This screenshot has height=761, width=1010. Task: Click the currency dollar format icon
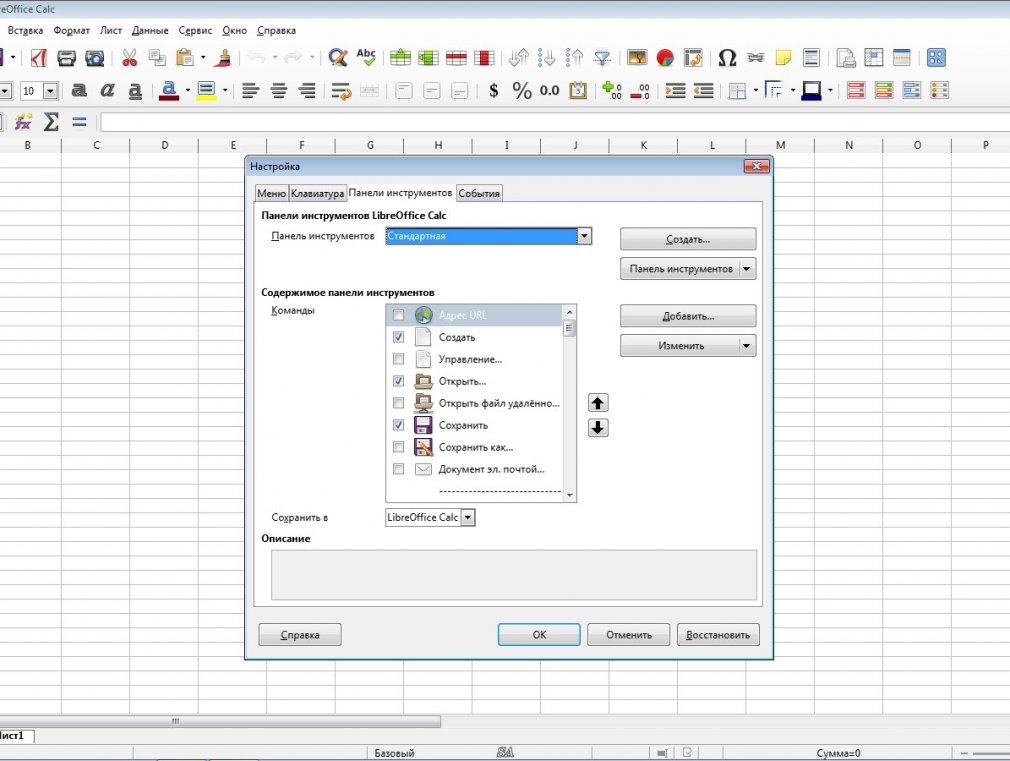(493, 91)
